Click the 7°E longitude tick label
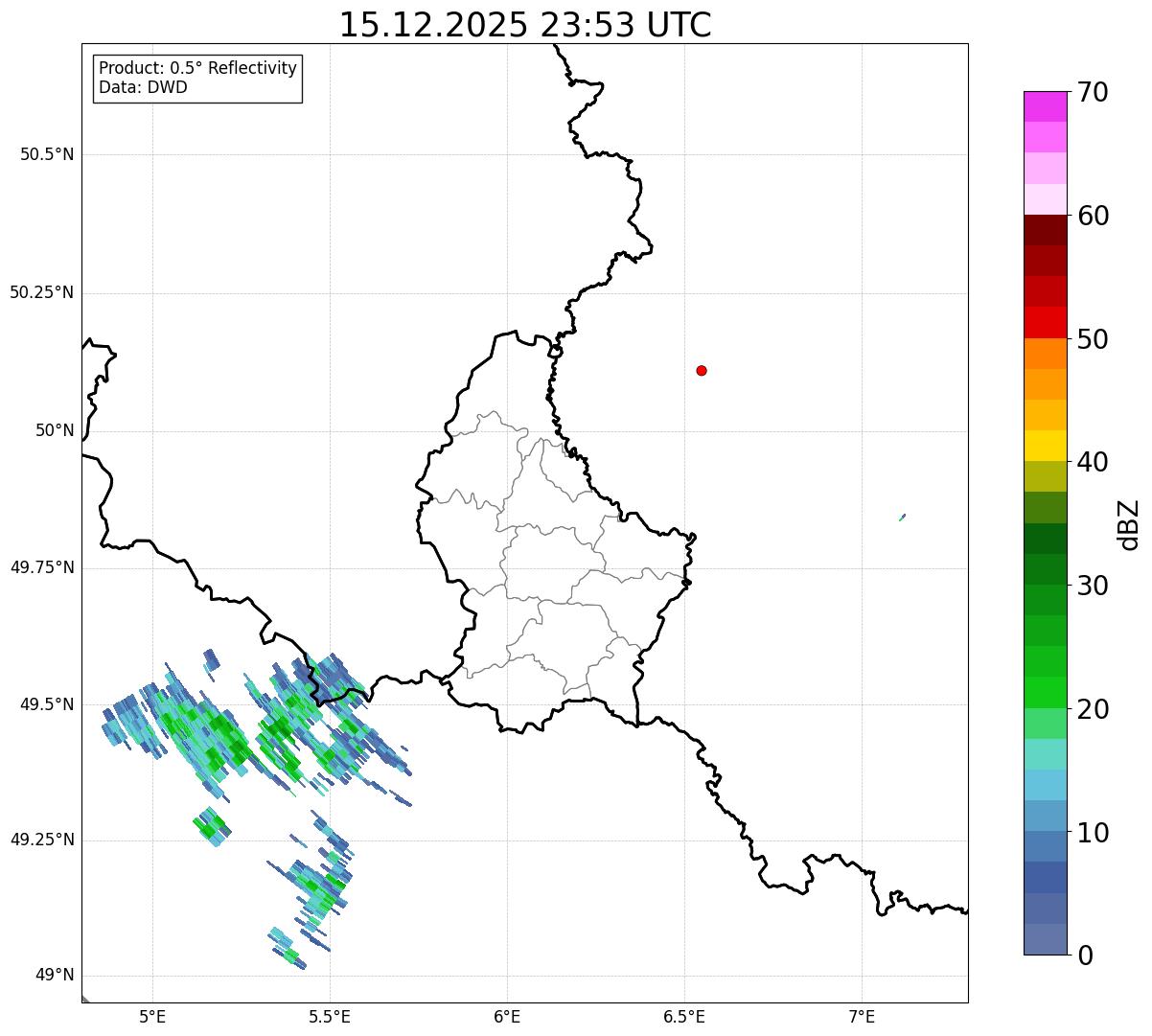Screen dimensions: 1152x1036 862,1016
